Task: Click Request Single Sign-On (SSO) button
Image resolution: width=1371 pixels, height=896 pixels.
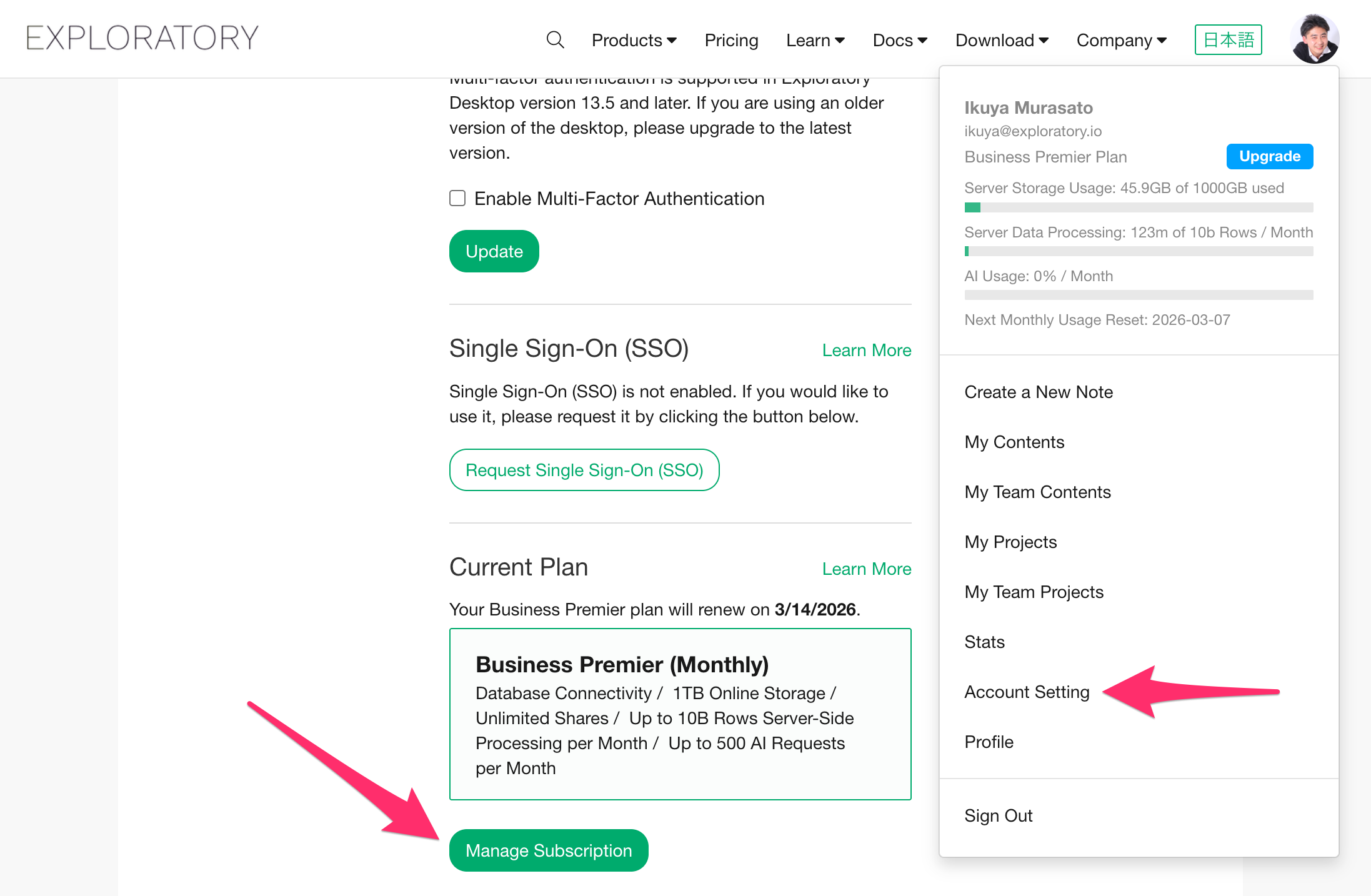Action: (584, 470)
